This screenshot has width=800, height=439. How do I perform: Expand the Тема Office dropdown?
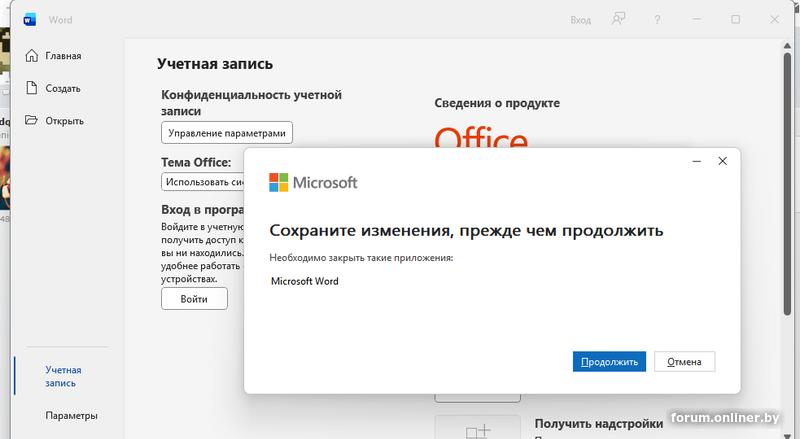point(203,182)
